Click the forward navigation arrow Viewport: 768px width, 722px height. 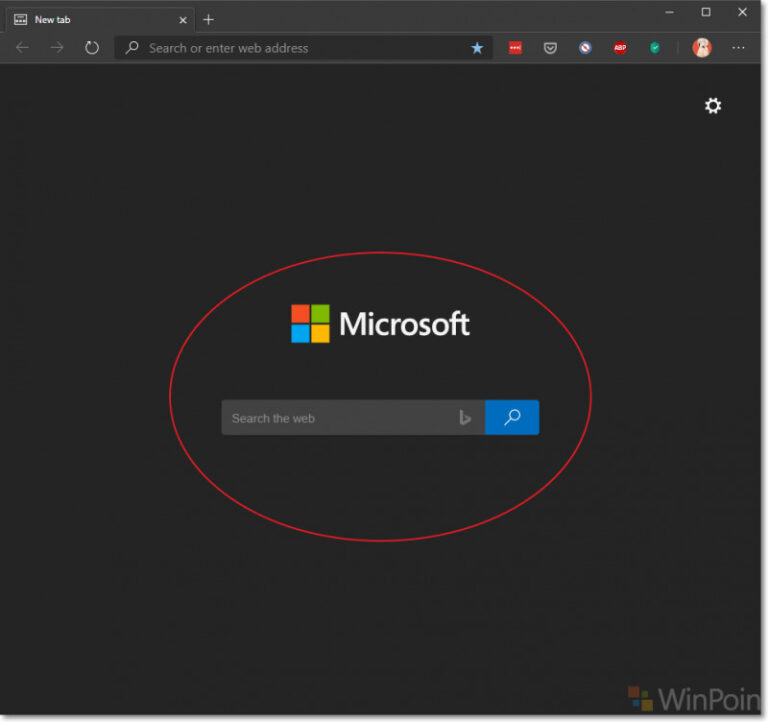(57, 48)
